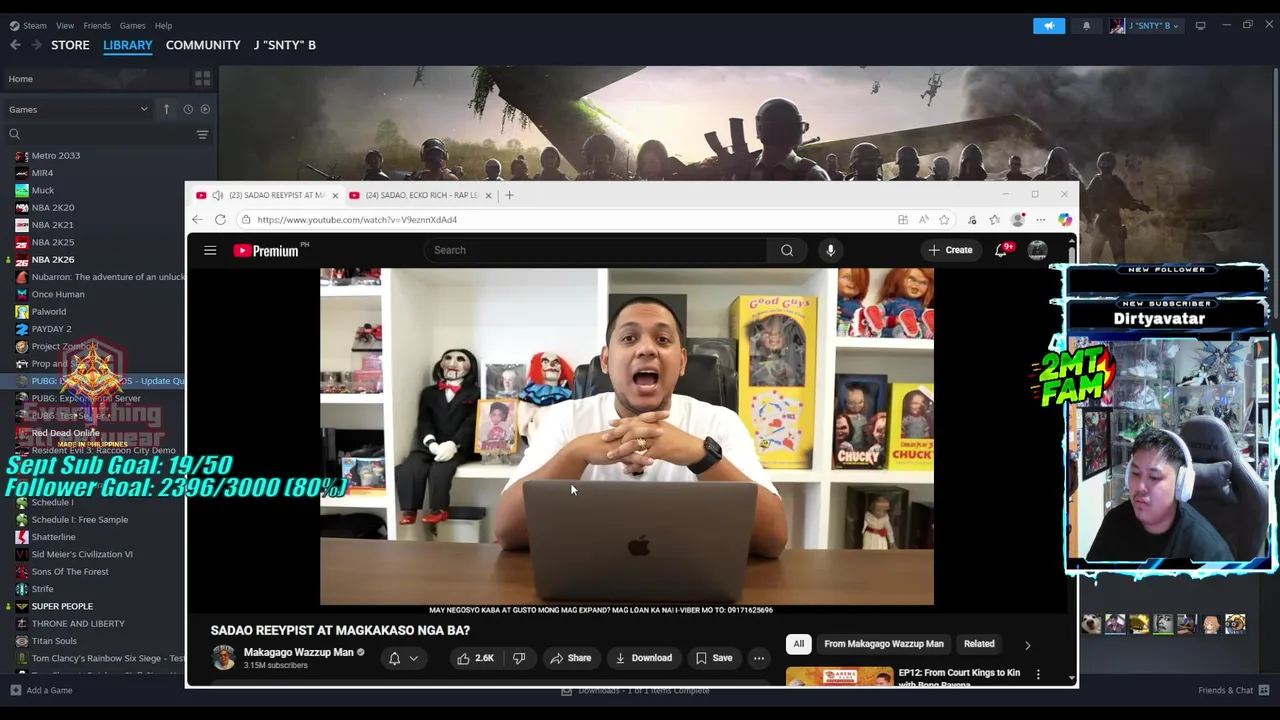The height and width of the screenshot is (720, 1280).
Task: Show recent games clock filter in Steam
Action: (187, 109)
